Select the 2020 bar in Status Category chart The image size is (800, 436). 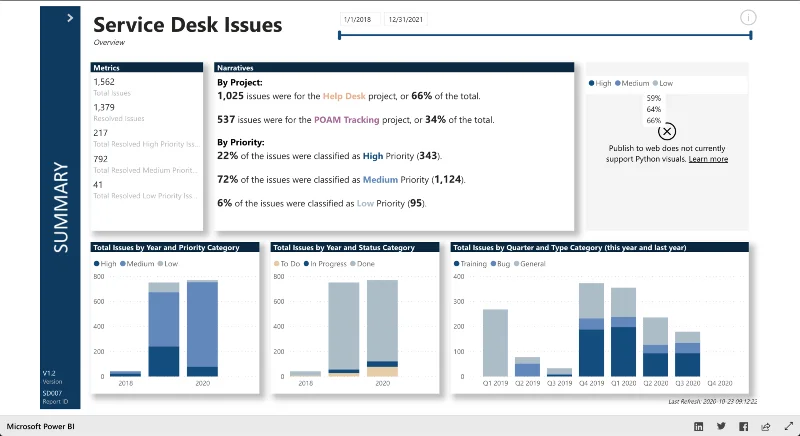click(382, 328)
